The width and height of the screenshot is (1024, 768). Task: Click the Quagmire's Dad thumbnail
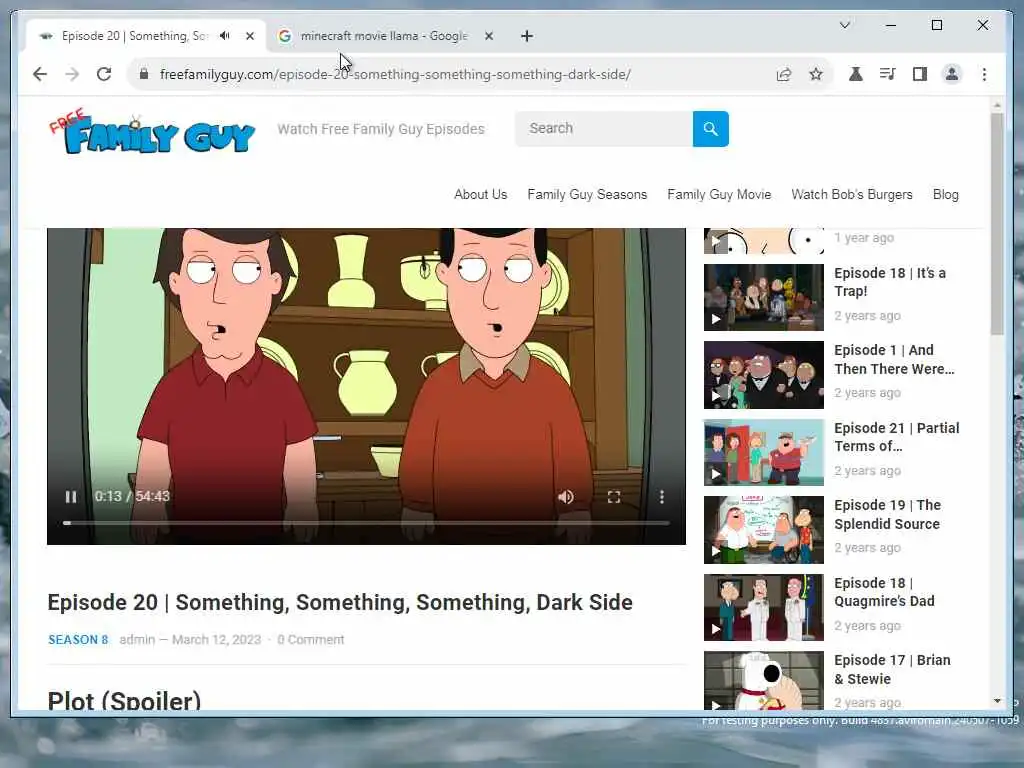[763, 607]
